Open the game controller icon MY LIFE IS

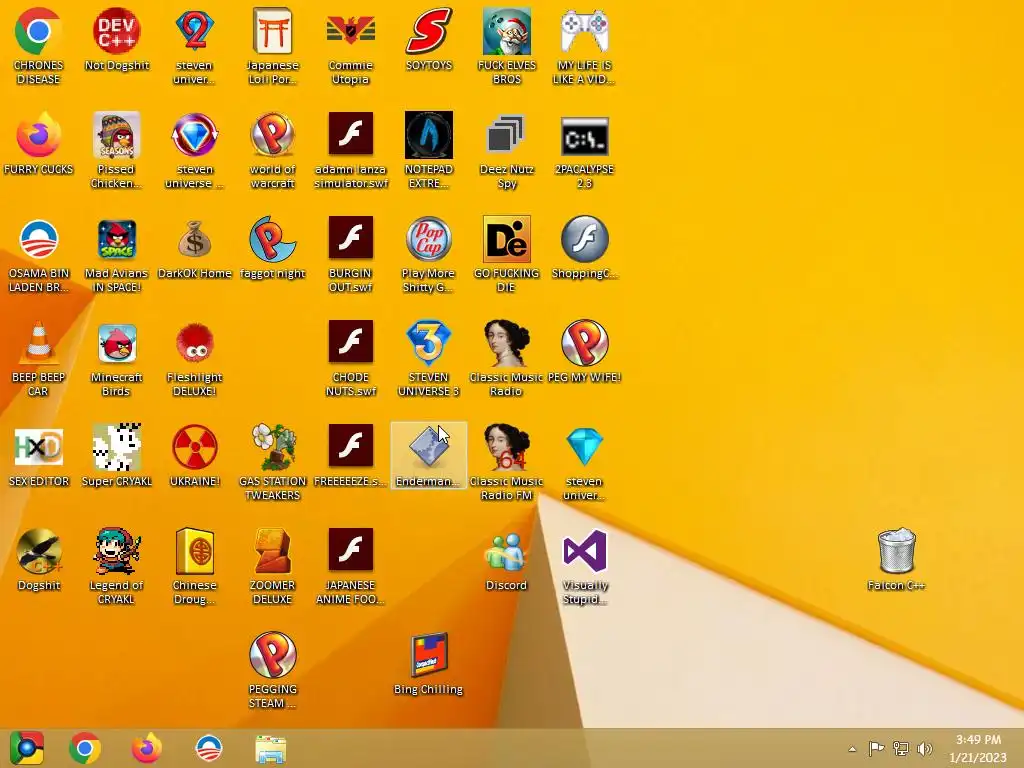click(x=584, y=31)
